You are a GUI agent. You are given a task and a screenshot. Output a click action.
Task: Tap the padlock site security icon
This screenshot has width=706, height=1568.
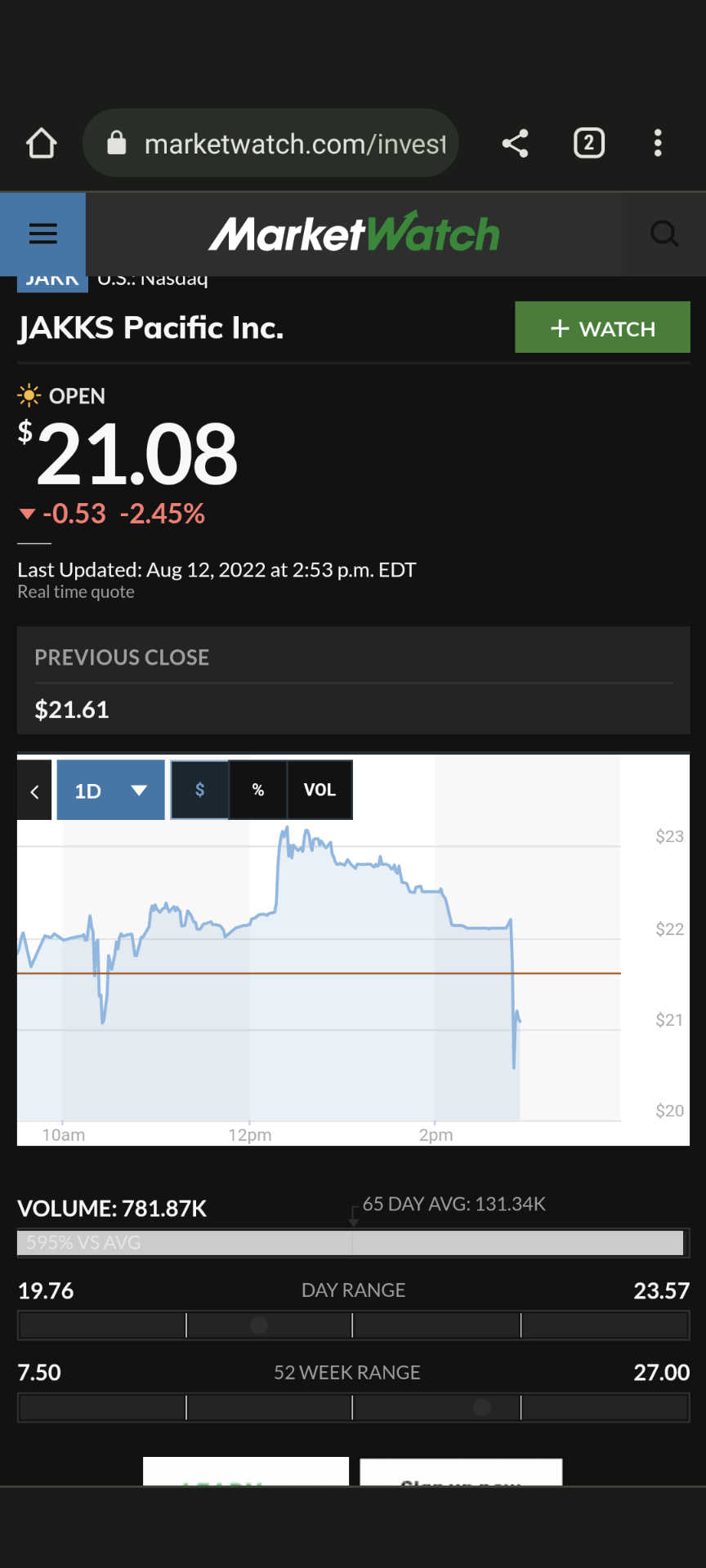(117, 144)
